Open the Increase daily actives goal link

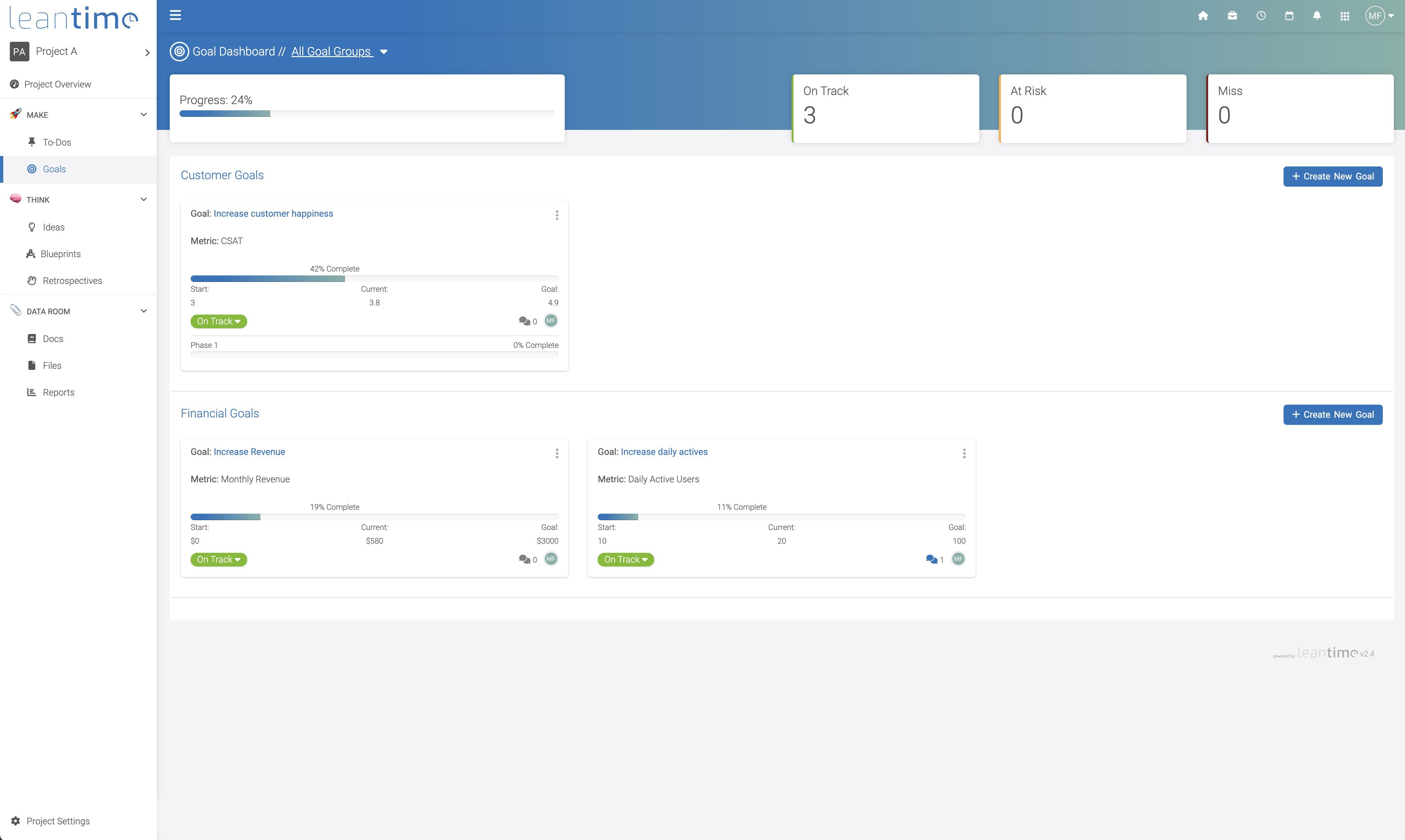click(x=664, y=452)
